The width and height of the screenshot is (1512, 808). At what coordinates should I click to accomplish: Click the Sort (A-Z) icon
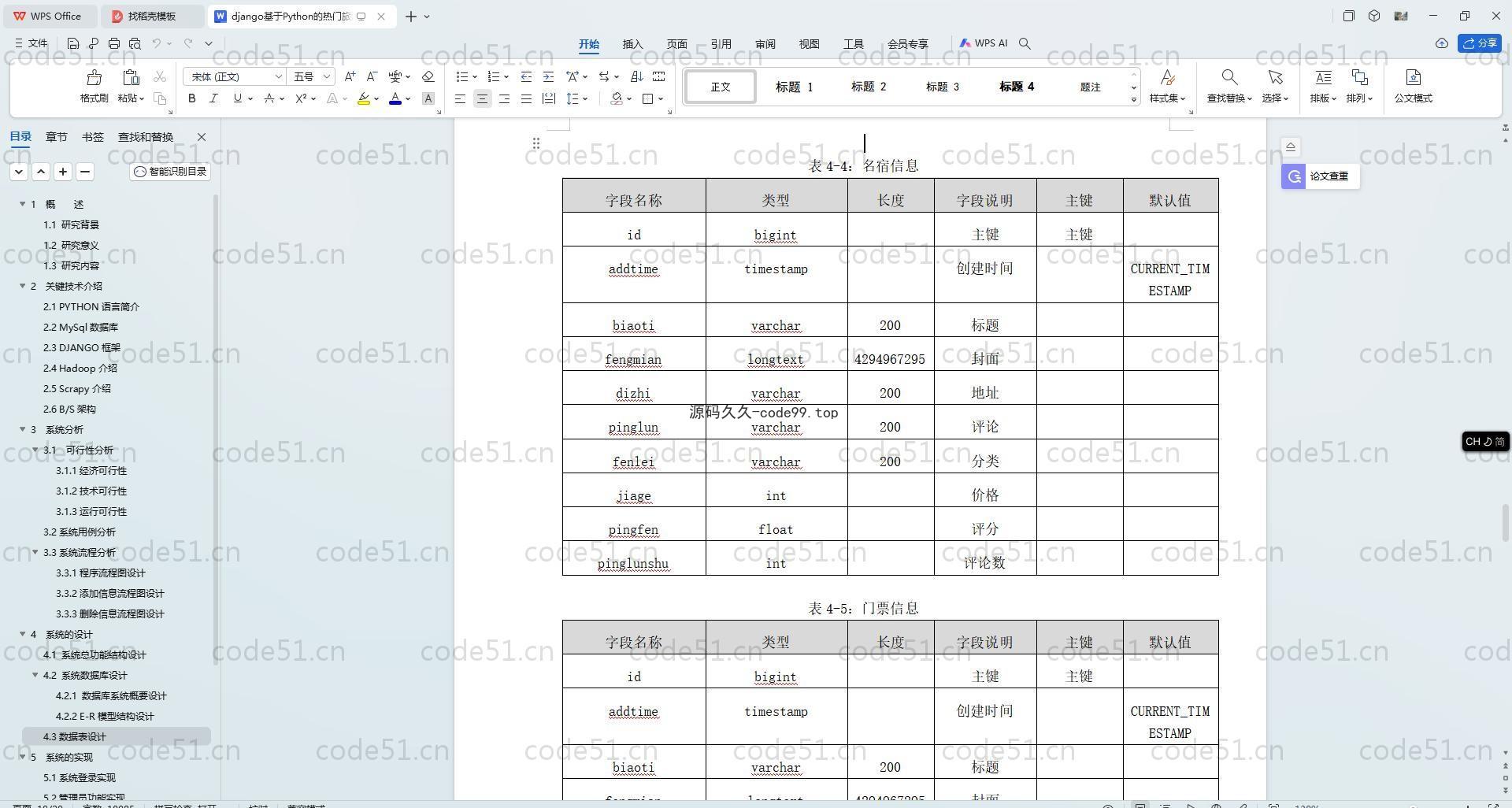tap(636, 76)
